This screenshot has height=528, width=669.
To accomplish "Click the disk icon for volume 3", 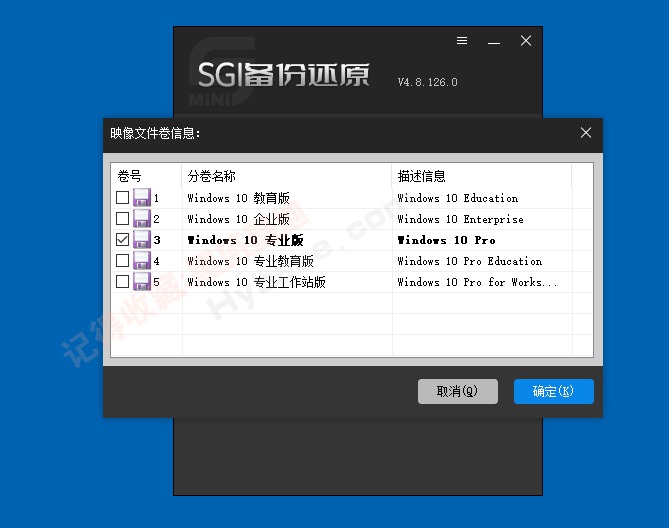I will click(142, 239).
